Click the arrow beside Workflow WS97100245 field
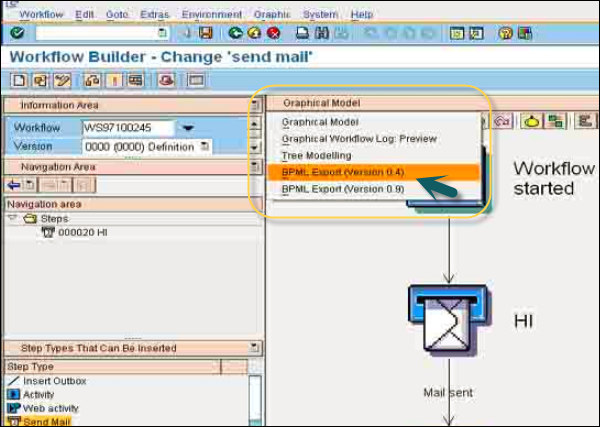Image resolution: width=600 pixels, height=427 pixels. [188, 128]
